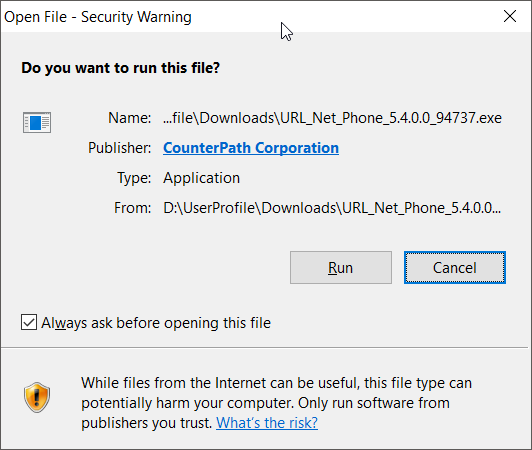The width and height of the screenshot is (532, 450).
Task: Cancel the security warning dialog
Action: [455, 267]
